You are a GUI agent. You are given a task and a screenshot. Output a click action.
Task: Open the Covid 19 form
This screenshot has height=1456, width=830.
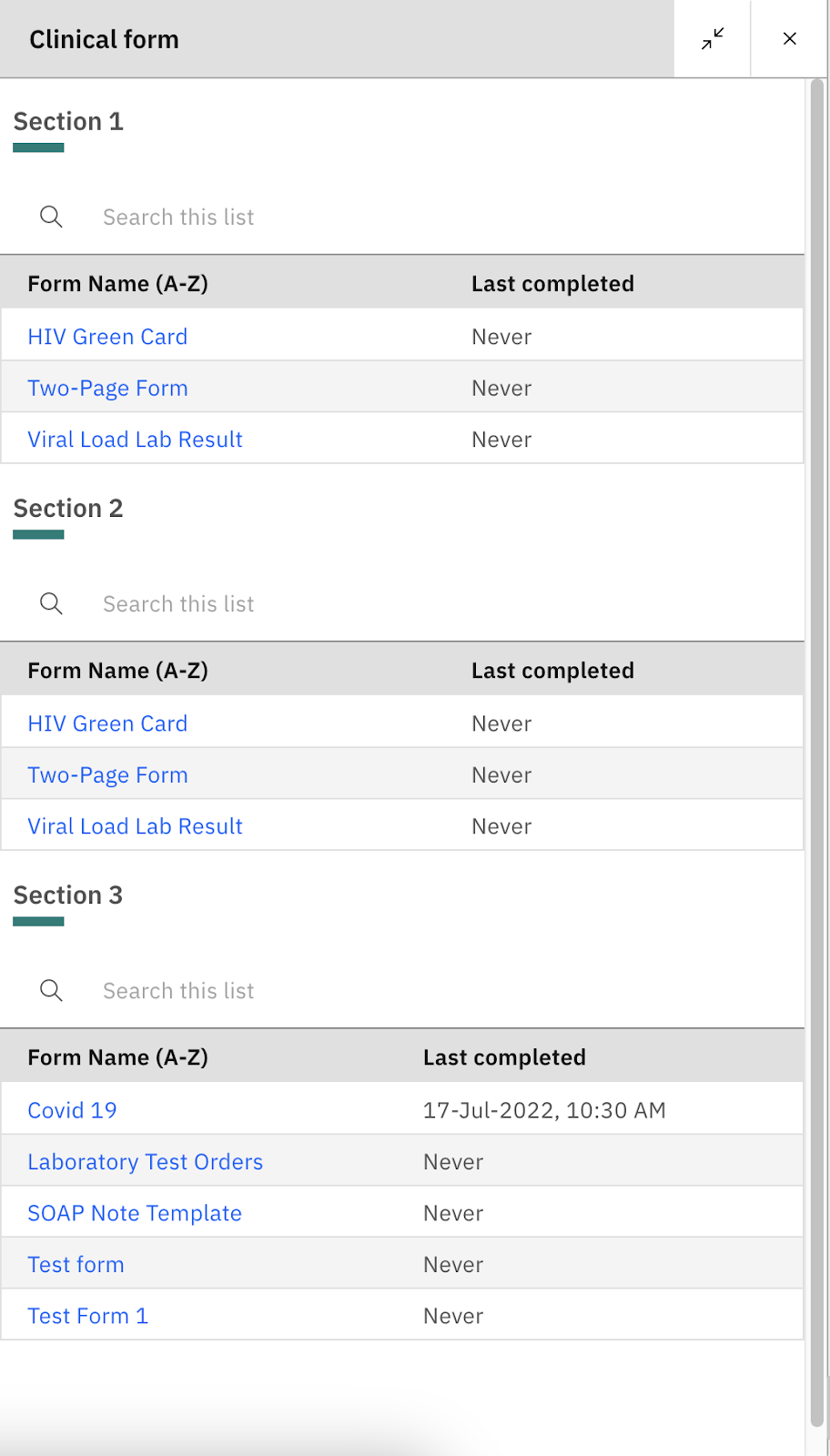click(x=72, y=1110)
